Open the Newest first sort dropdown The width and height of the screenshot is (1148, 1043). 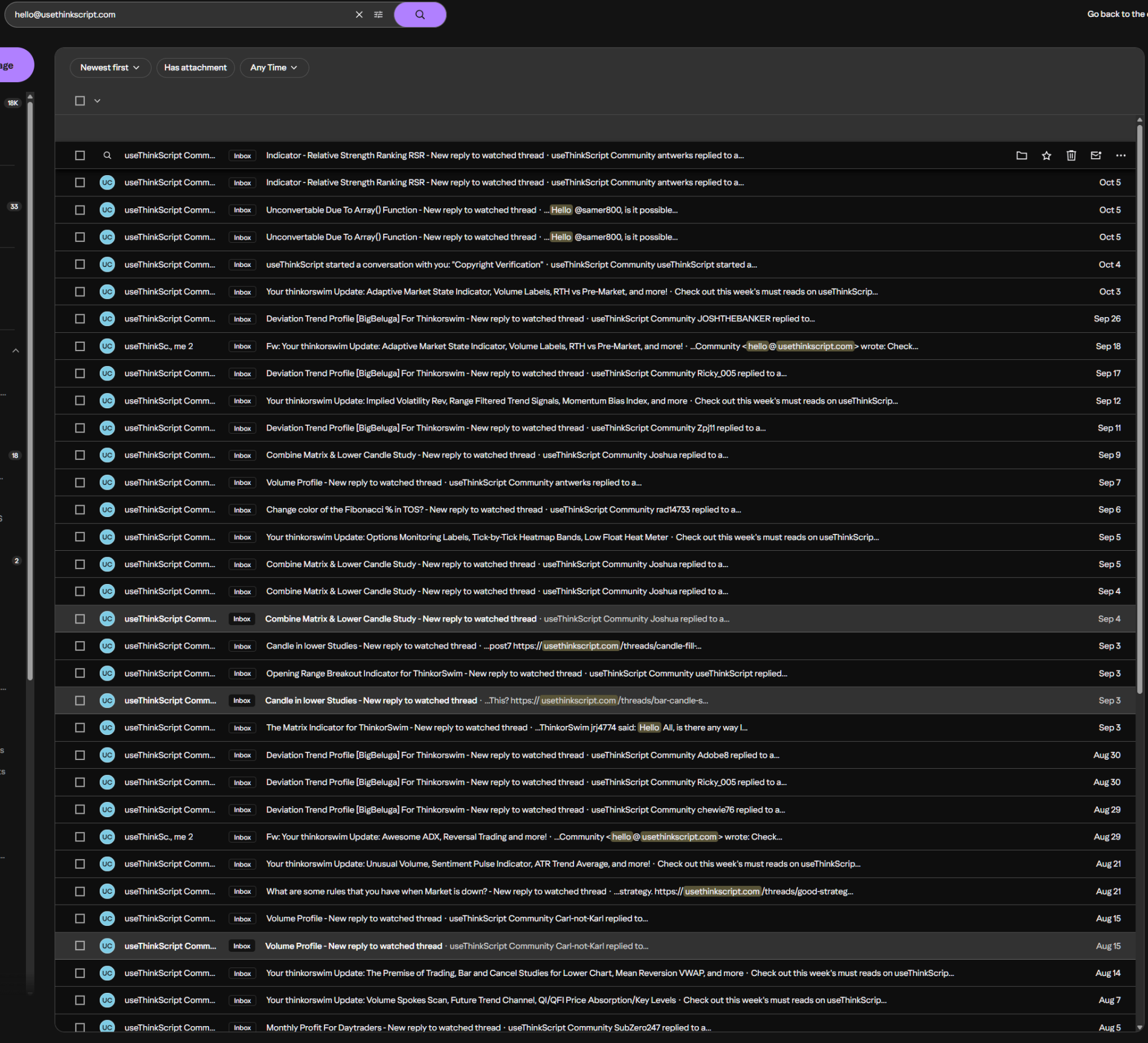click(110, 68)
